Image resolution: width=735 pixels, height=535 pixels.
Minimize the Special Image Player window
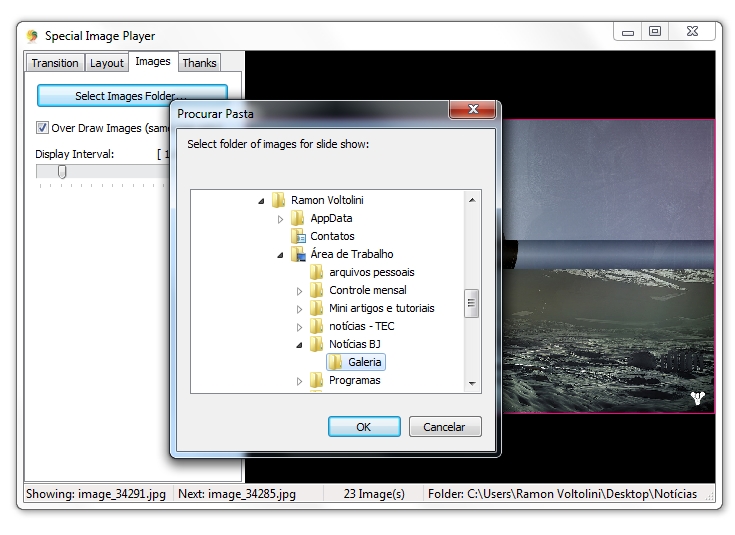tap(628, 32)
